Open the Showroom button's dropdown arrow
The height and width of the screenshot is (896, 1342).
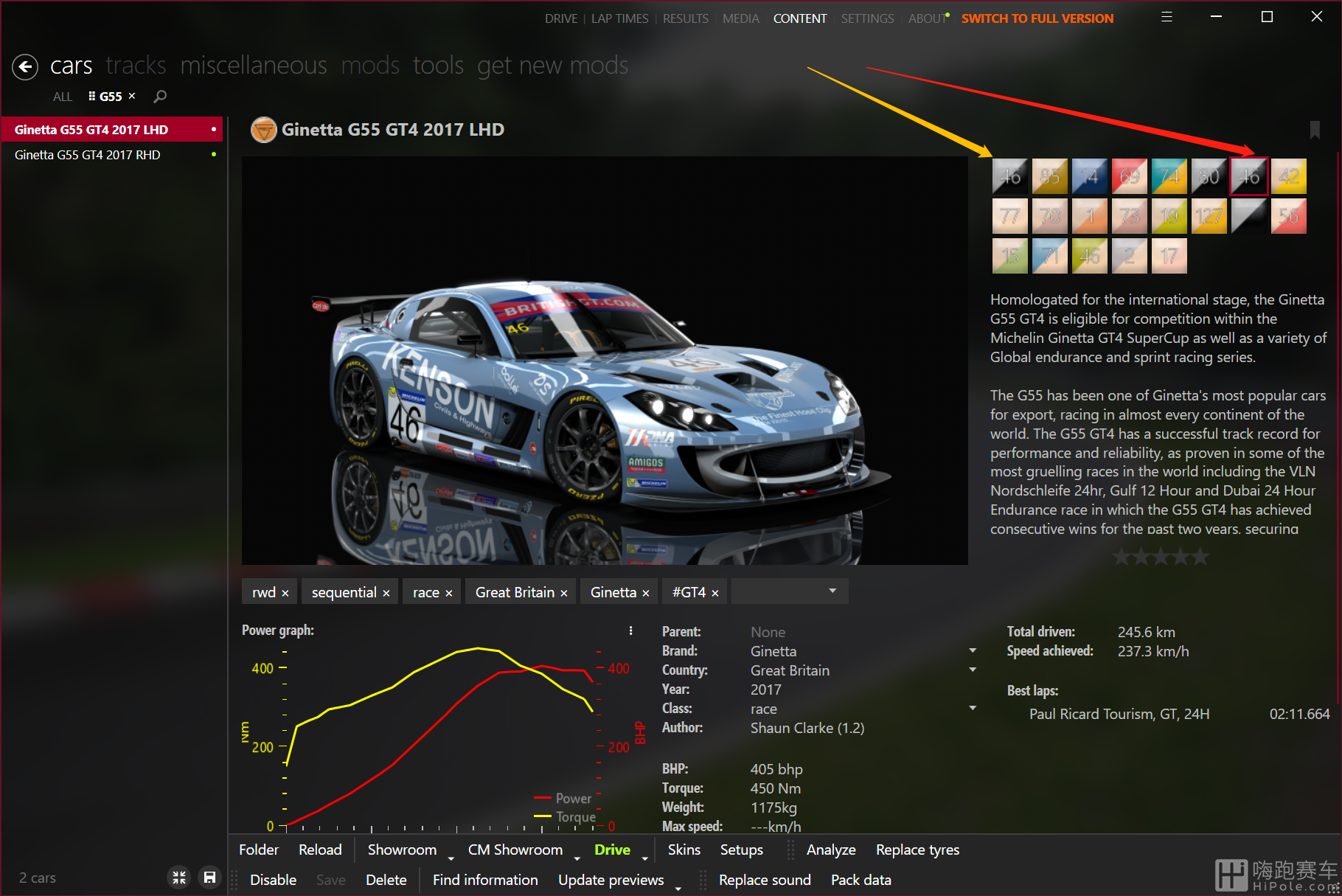(451, 858)
